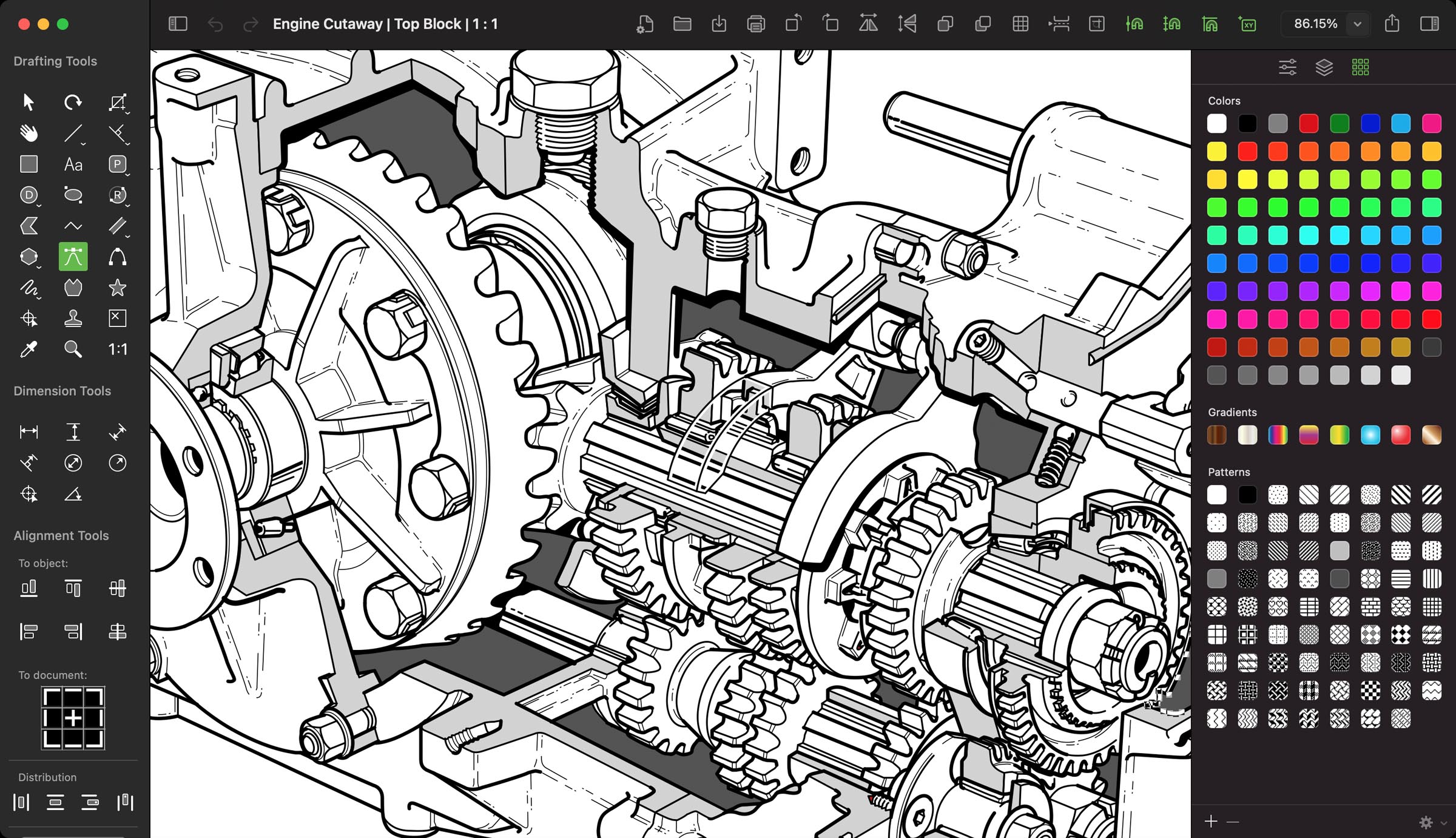Remove swatch with minus button

pos(1233,822)
